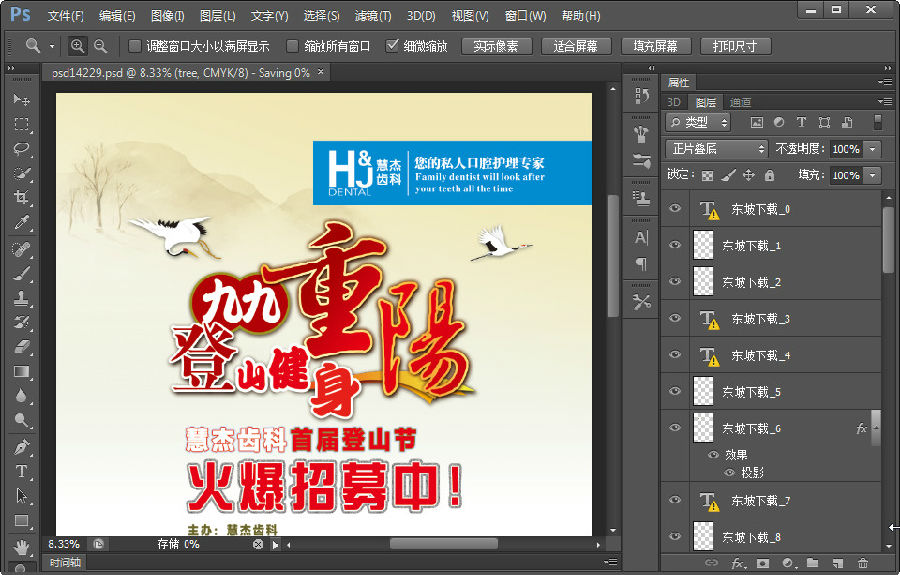Filter layers by pixel layer icon
The width and height of the screenshot is (900, 575).
pyautogui.click(x=757, y=122)
